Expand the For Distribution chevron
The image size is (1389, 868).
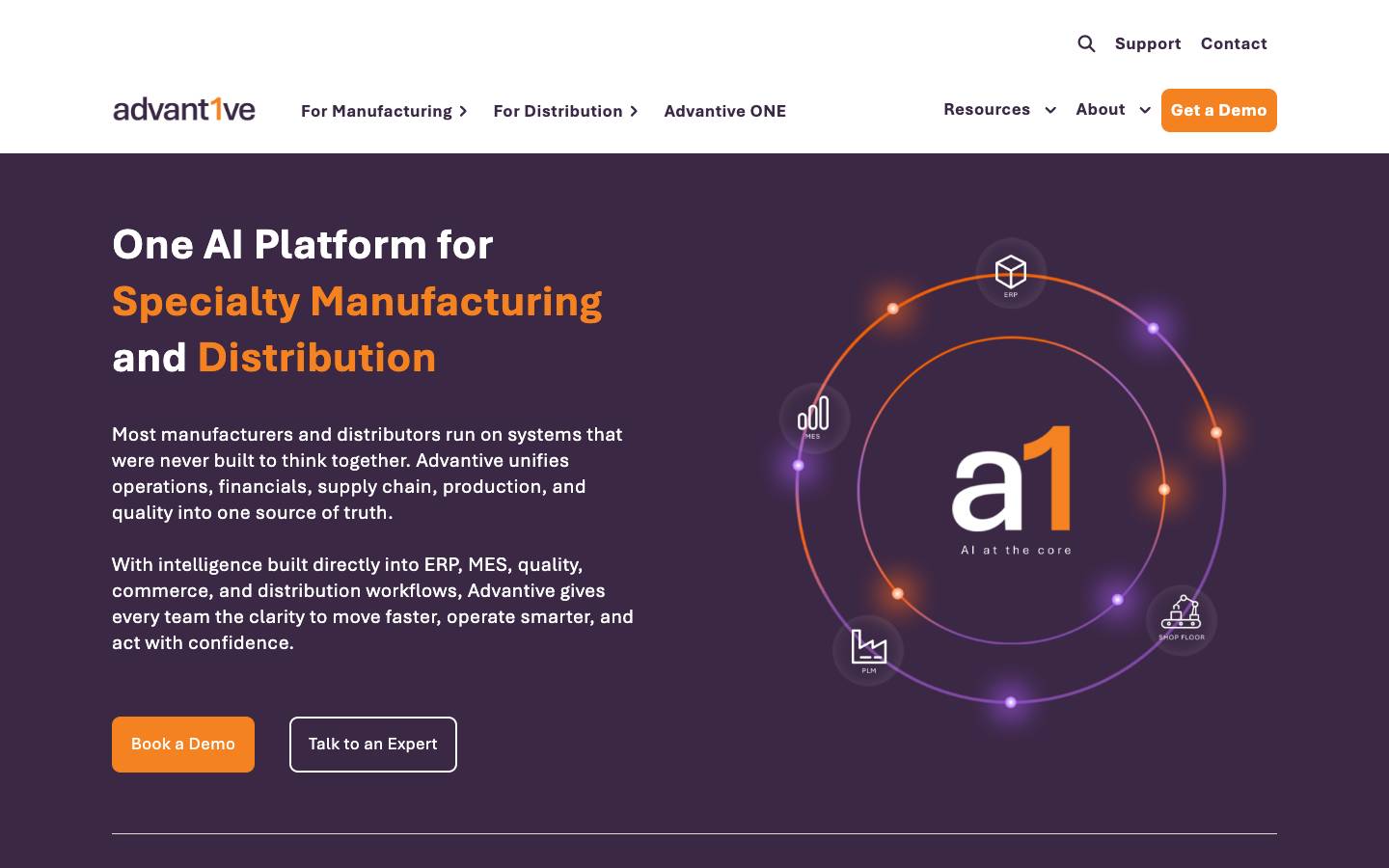(634, 111)
